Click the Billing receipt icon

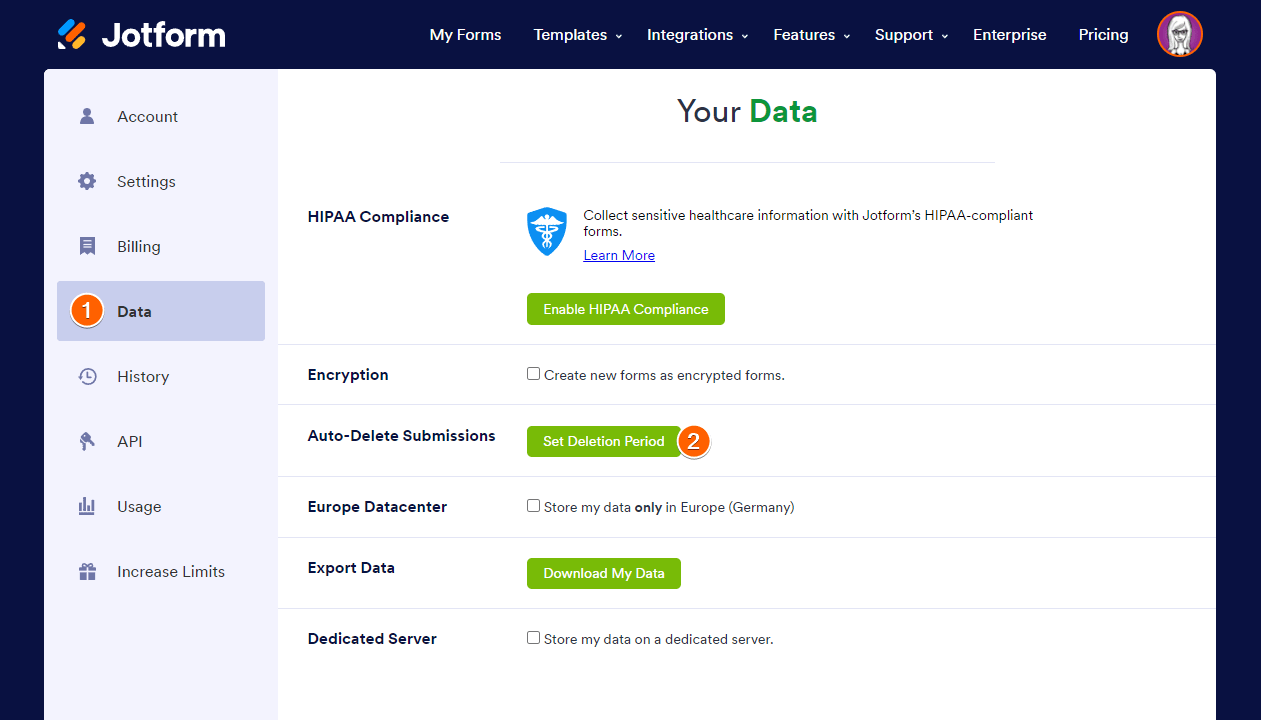click(87, 246)
